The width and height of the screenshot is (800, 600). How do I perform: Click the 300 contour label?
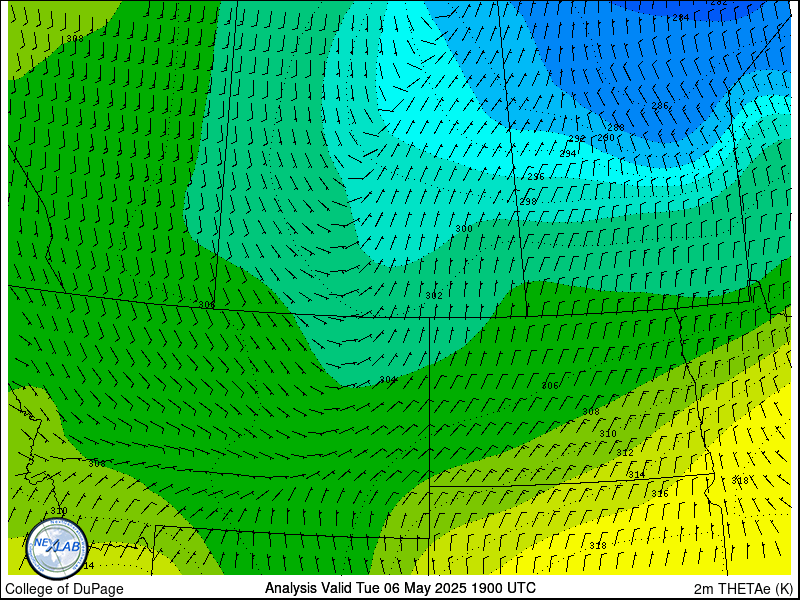click(464, 229)
